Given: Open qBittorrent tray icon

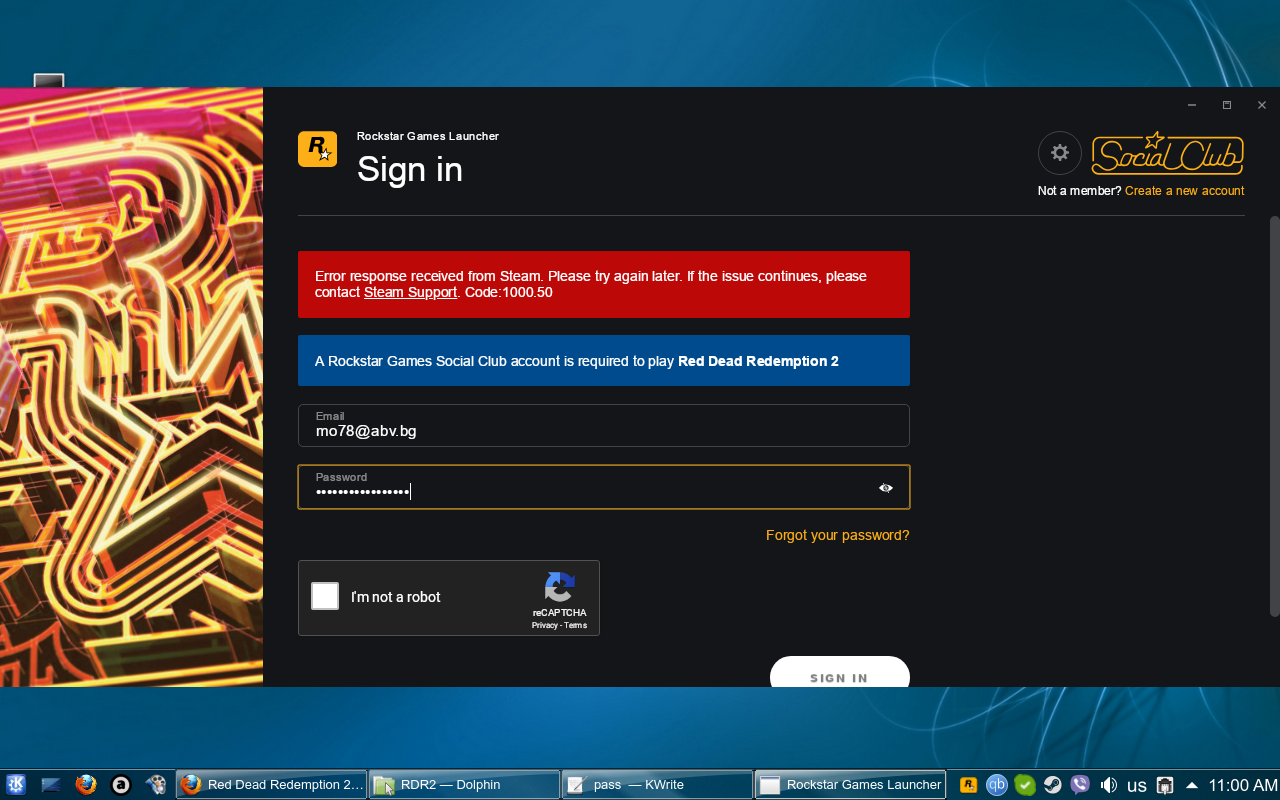Looking at the screenshot, I should [x=996, y=785].
